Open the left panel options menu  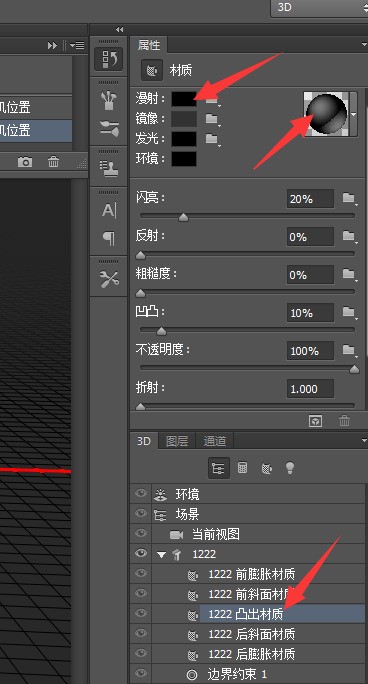click(78, 45)
